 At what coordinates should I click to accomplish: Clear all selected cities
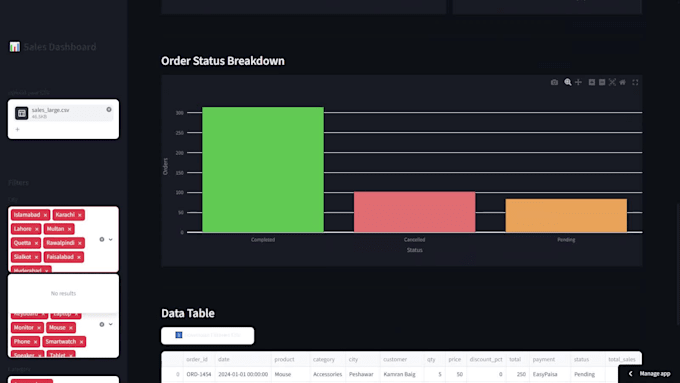tap(102, 239)
